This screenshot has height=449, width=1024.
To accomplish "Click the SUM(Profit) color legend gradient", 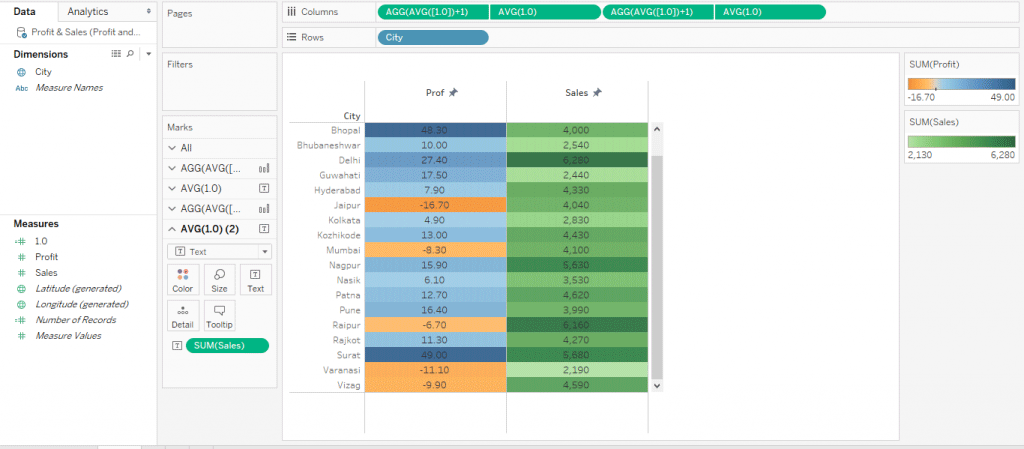I will pyautogui.click(x=961, y=85).
